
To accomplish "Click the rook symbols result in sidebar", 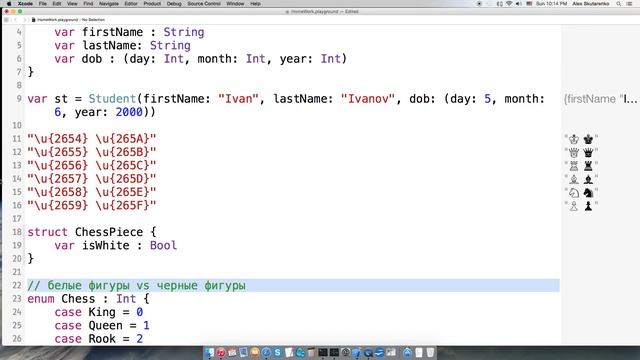I will tap(581, 166).
